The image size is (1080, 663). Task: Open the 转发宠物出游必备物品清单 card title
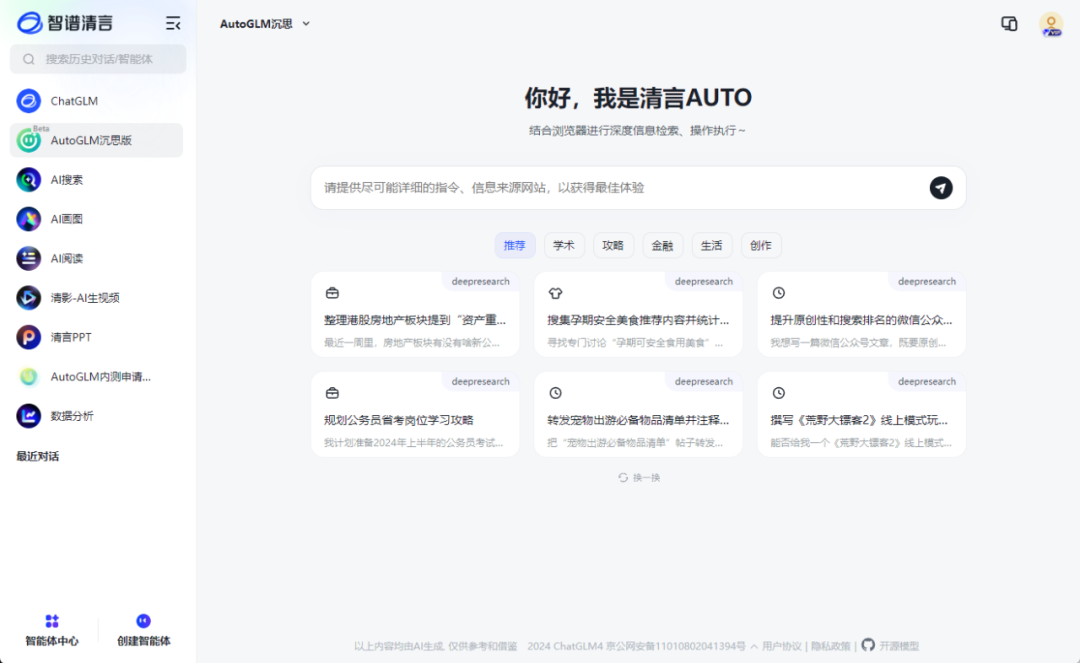point(638,420)
